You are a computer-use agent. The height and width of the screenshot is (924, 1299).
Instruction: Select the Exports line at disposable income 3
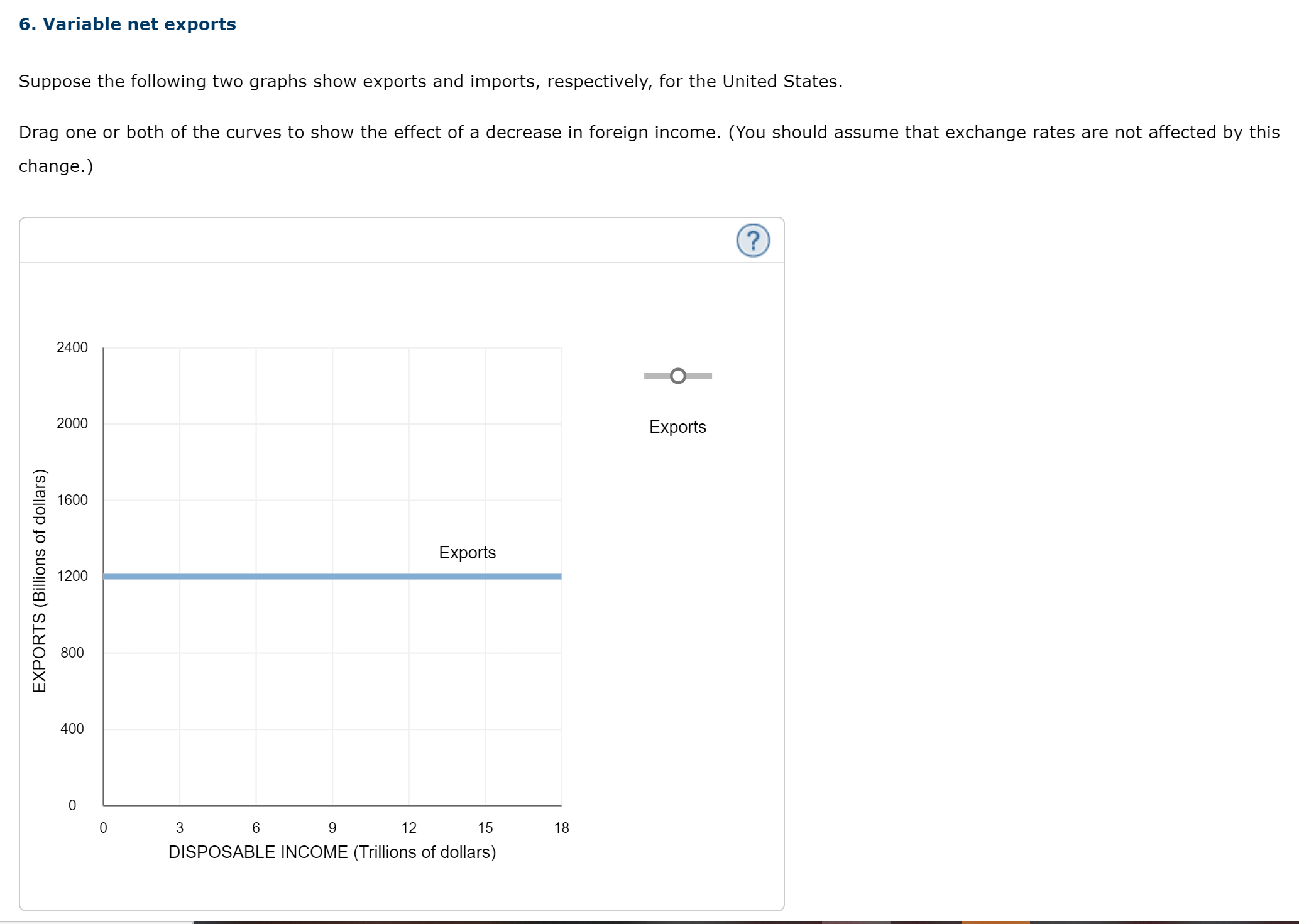[x=179, y=575]
